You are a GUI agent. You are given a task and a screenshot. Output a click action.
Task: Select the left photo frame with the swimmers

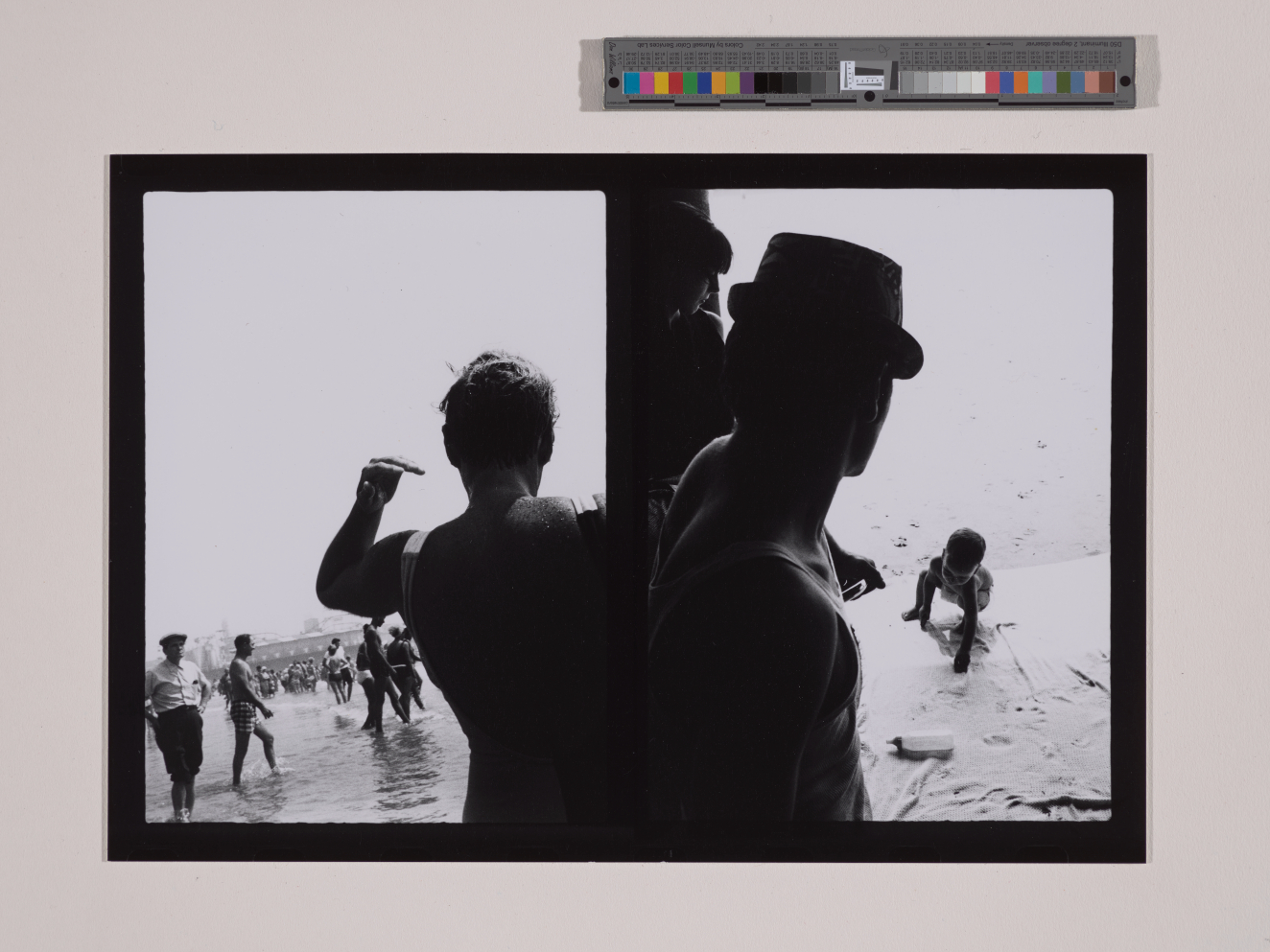374,506
